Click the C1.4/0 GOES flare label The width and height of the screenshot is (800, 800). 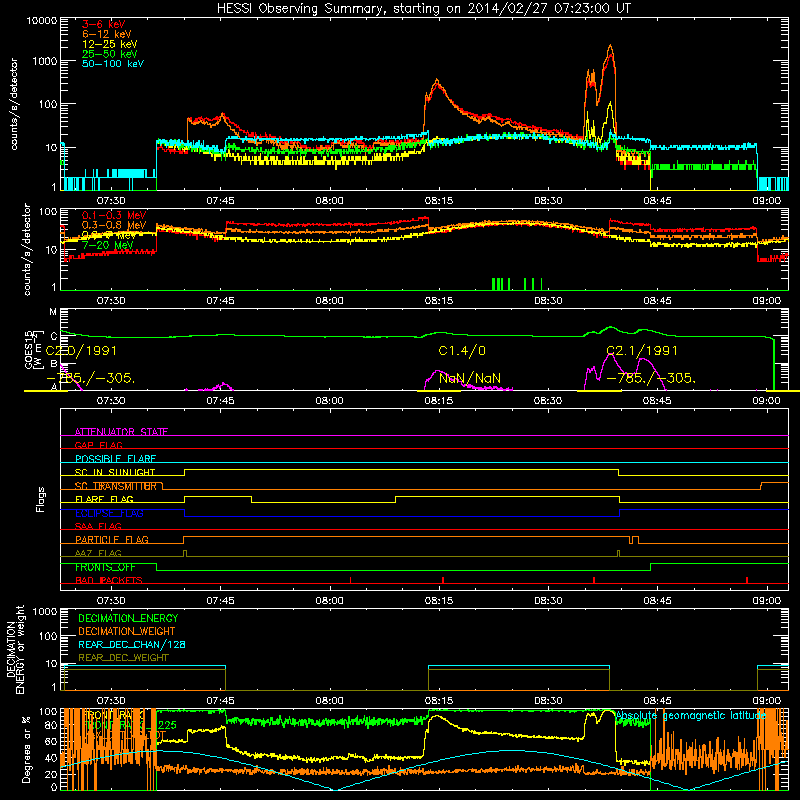coord(462,351)
